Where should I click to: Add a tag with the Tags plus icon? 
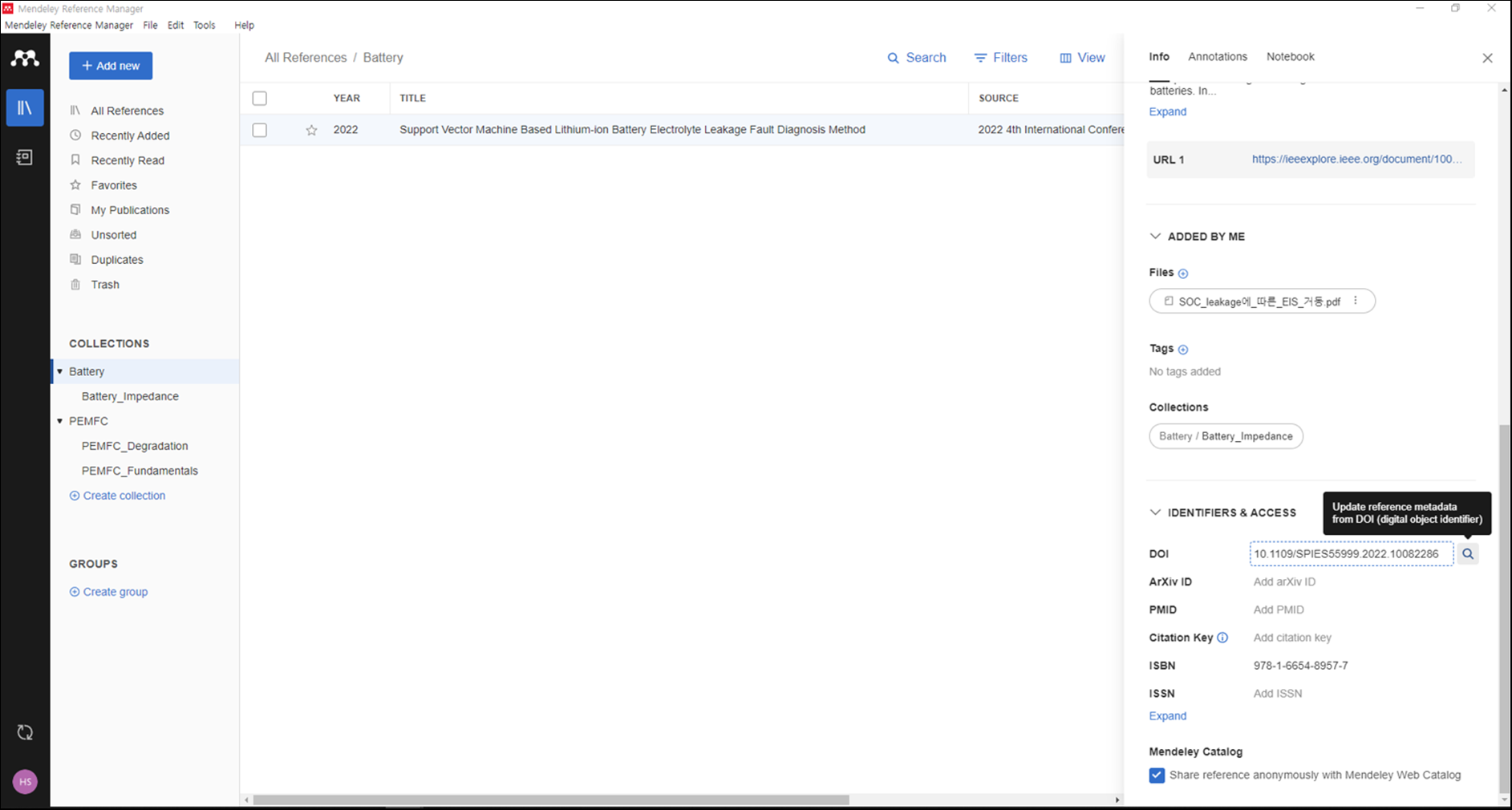click(x=1183, y=350)
